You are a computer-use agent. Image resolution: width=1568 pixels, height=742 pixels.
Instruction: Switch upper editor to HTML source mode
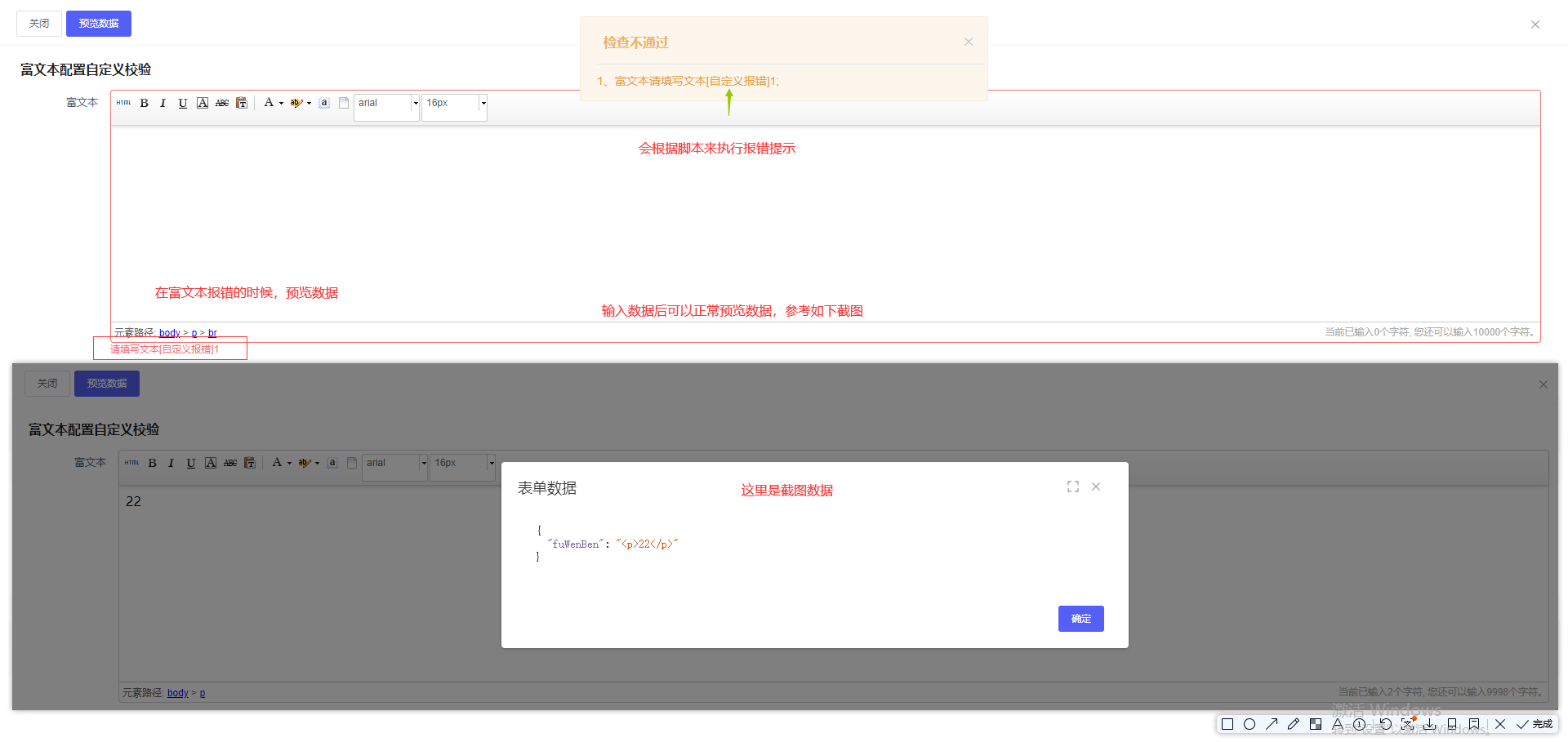coord(123,103)
